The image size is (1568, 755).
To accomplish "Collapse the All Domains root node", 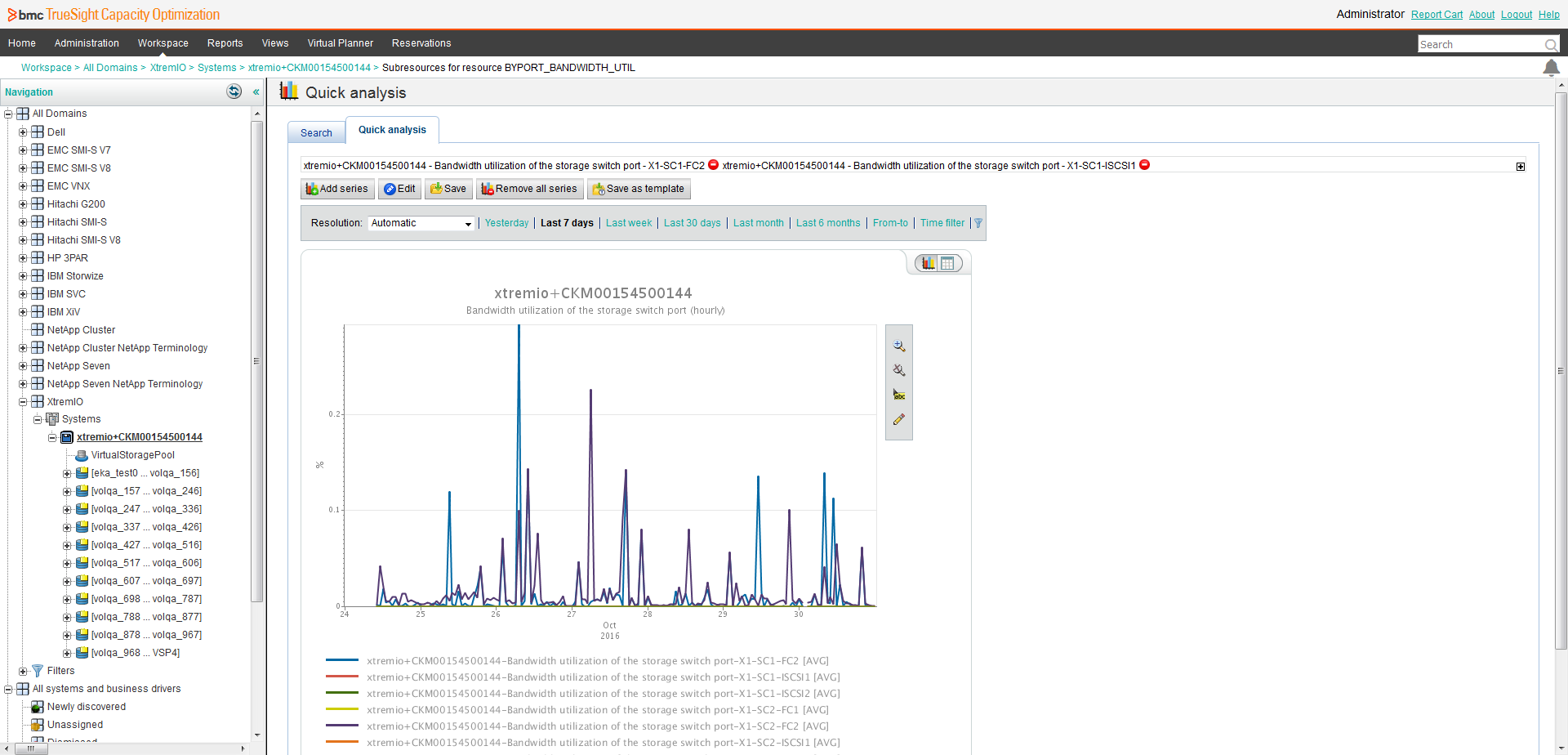I will 8,114.
